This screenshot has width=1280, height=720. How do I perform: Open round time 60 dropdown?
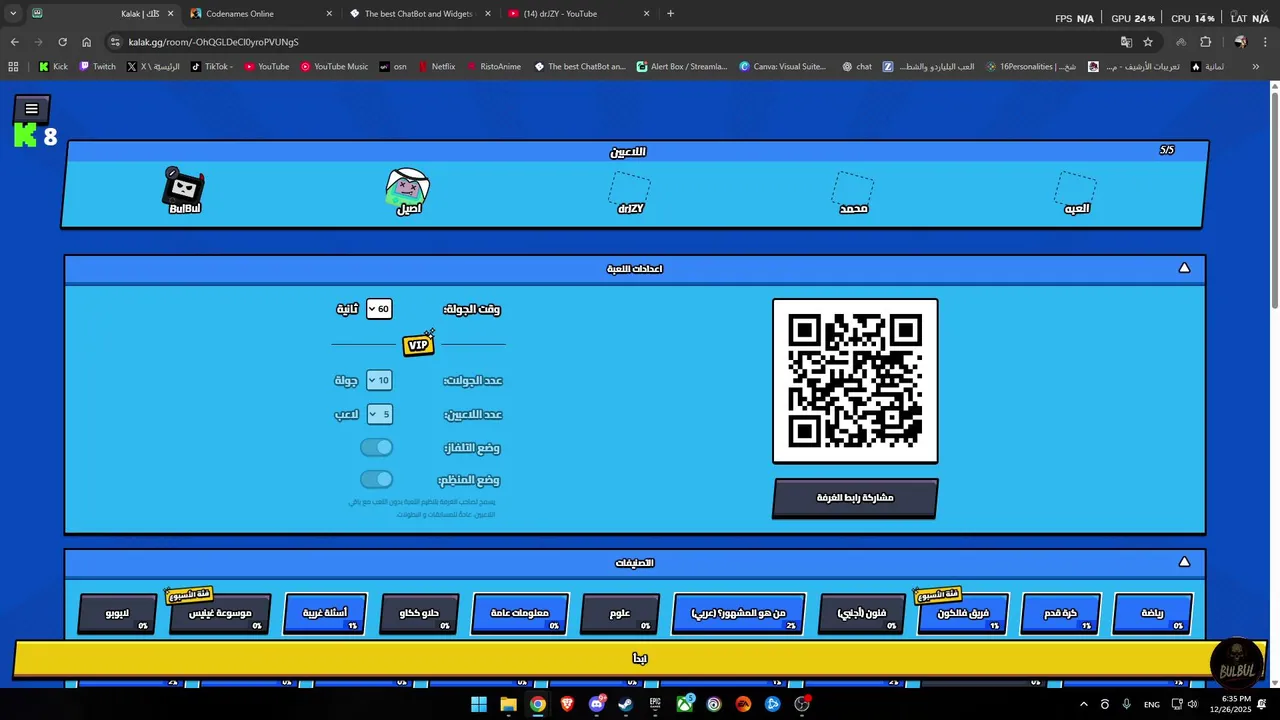pos(379,309)
